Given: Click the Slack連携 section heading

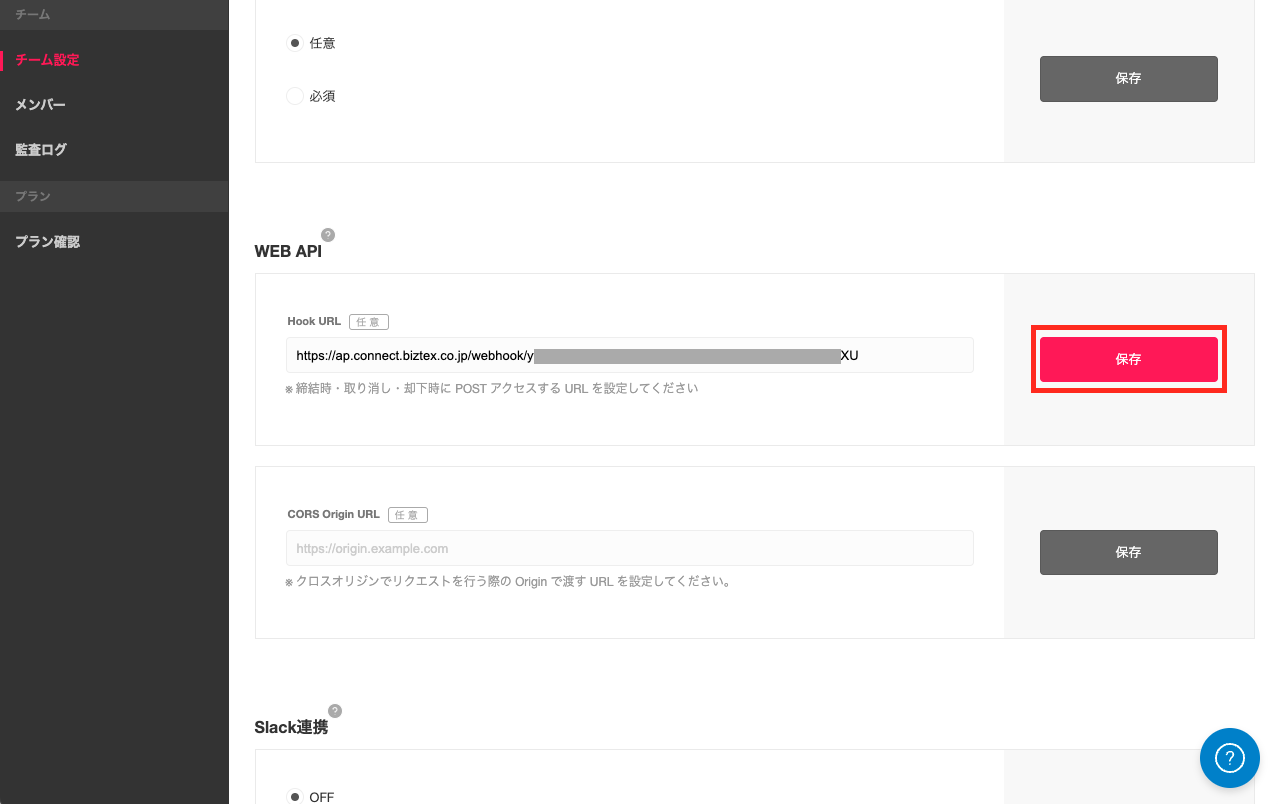Looking at the screenshot, I should click(291, 727).
